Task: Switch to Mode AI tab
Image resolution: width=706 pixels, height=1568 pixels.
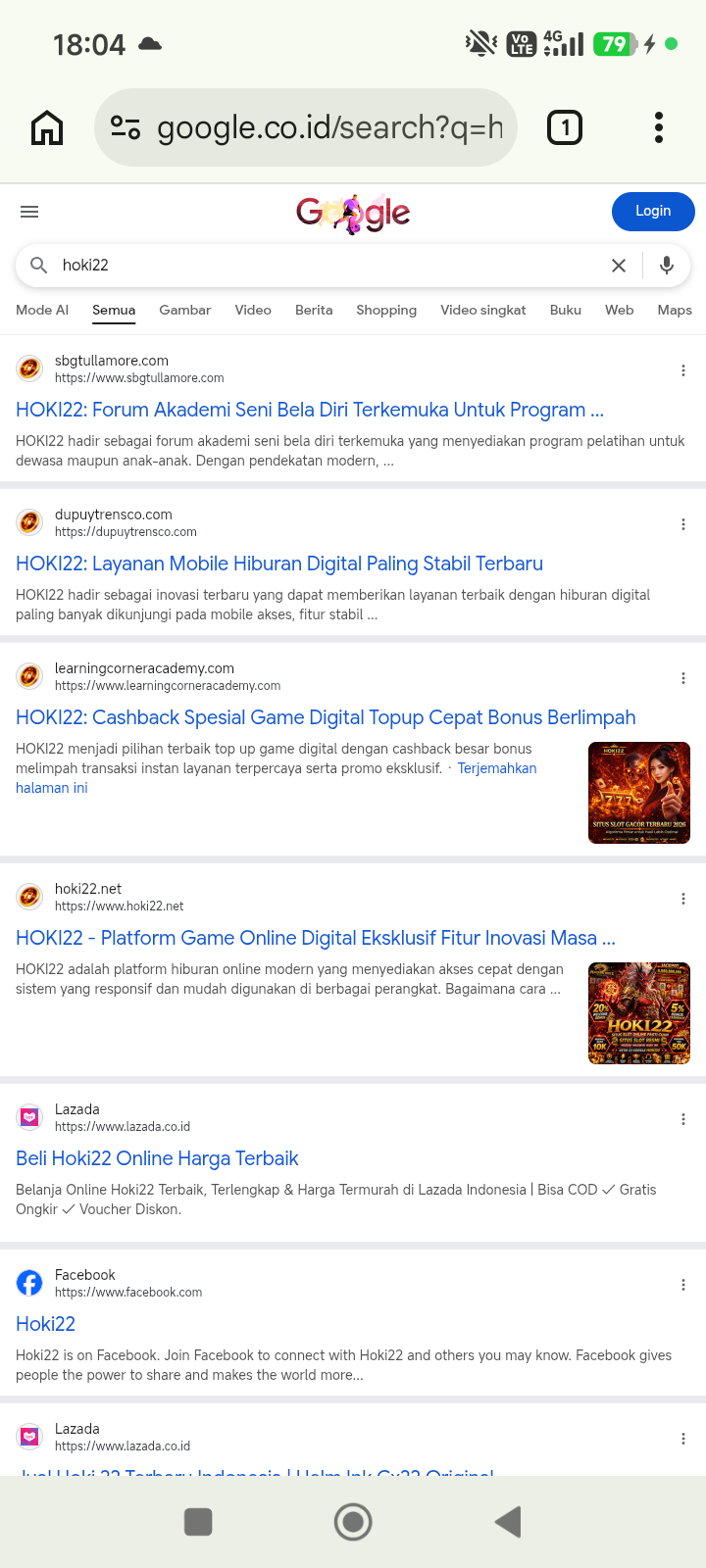Action: tap(42, 310)
